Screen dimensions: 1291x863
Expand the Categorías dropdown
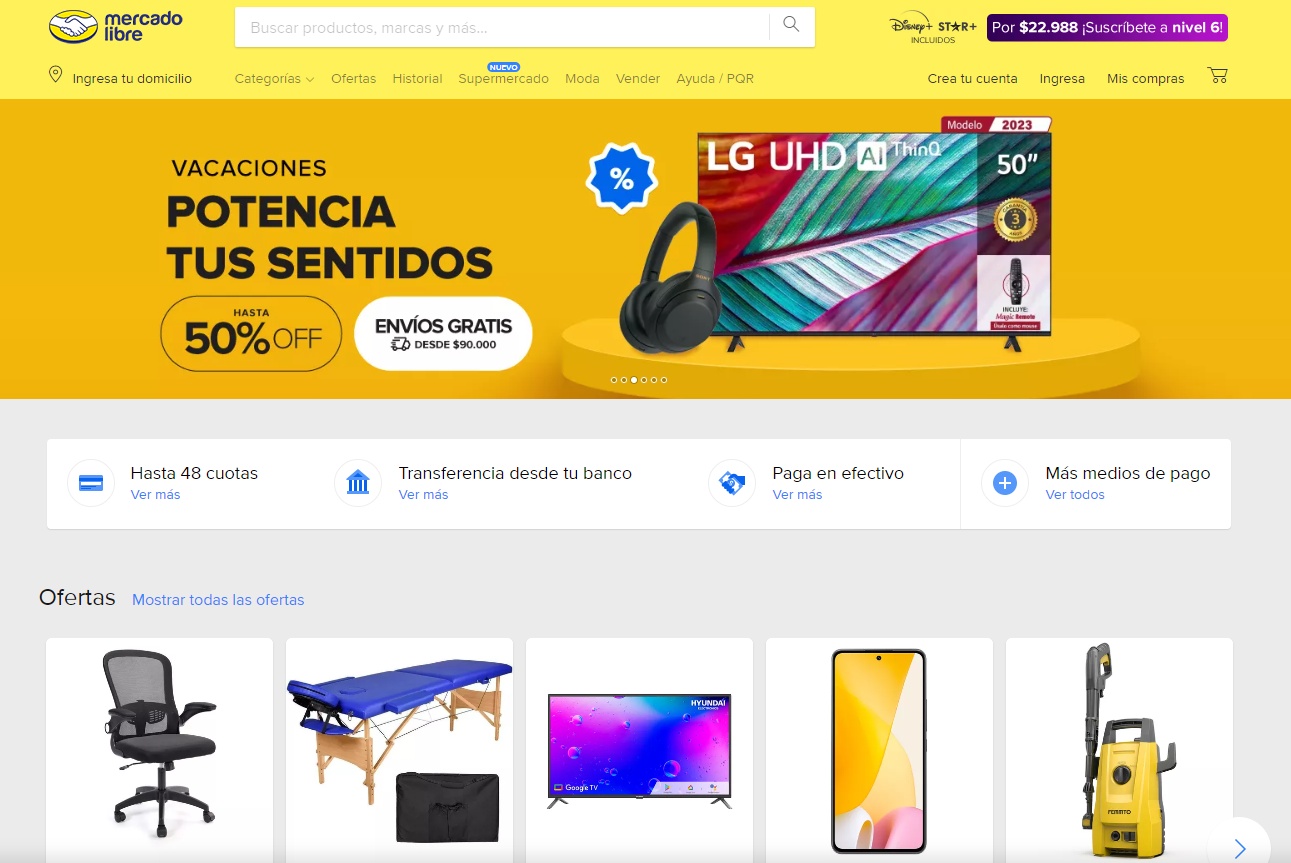pyautogui.click(x=274, y=78)
